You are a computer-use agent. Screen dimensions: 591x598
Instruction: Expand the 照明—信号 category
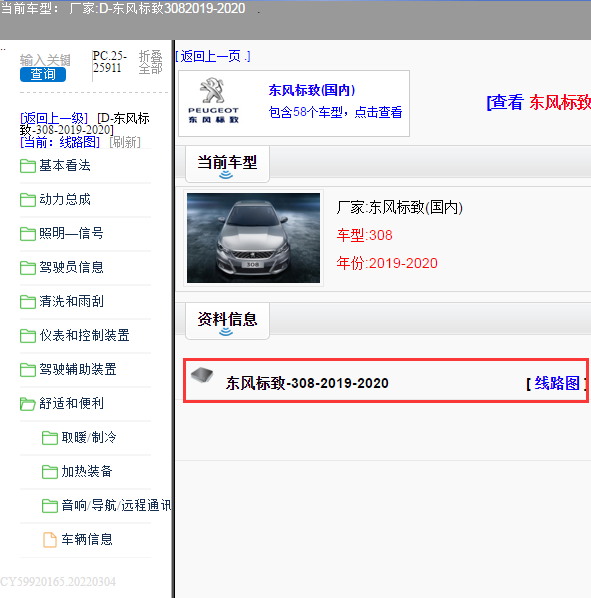(x=71, y=233)
